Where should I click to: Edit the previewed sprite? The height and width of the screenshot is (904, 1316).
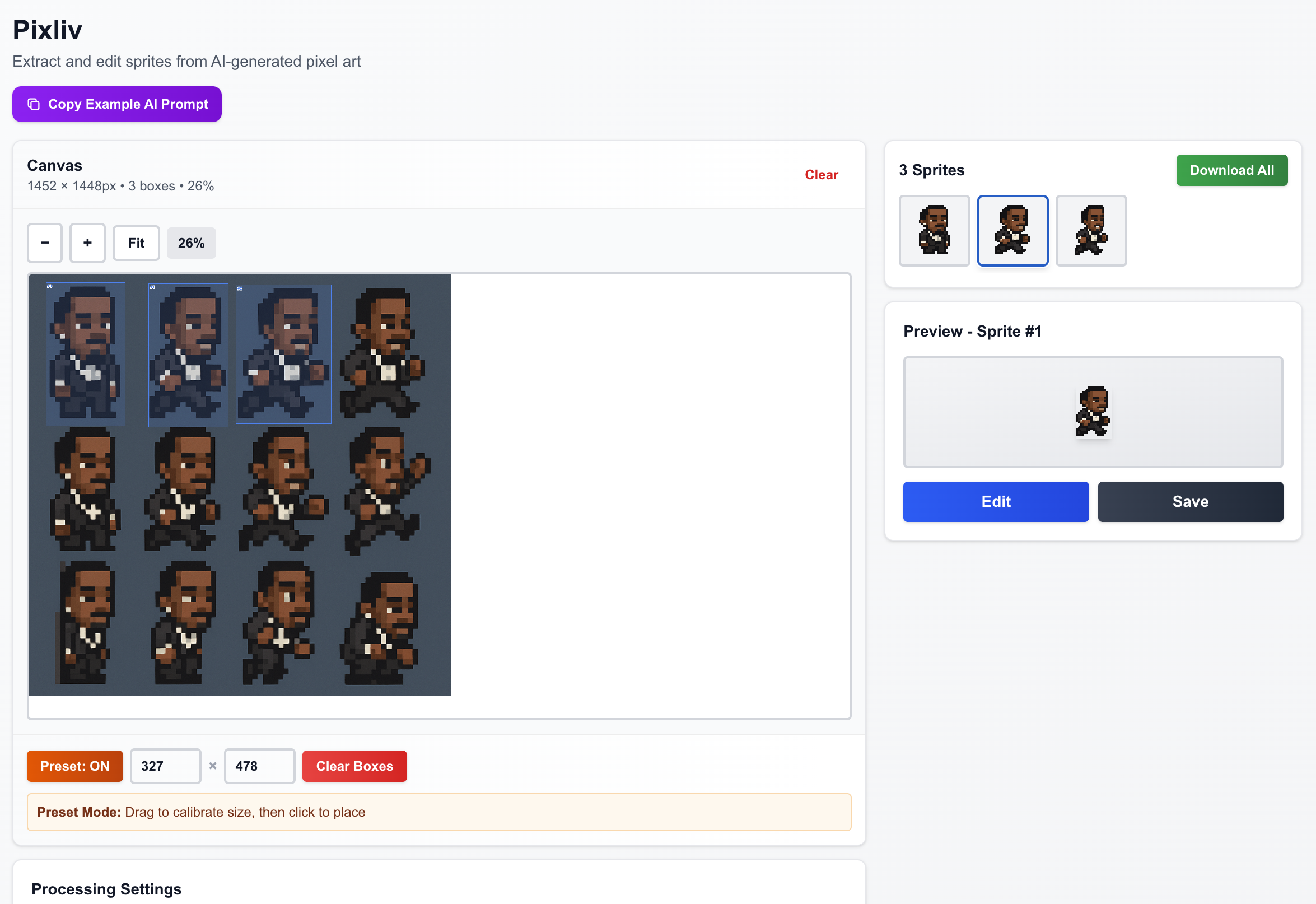pos(995,501)
